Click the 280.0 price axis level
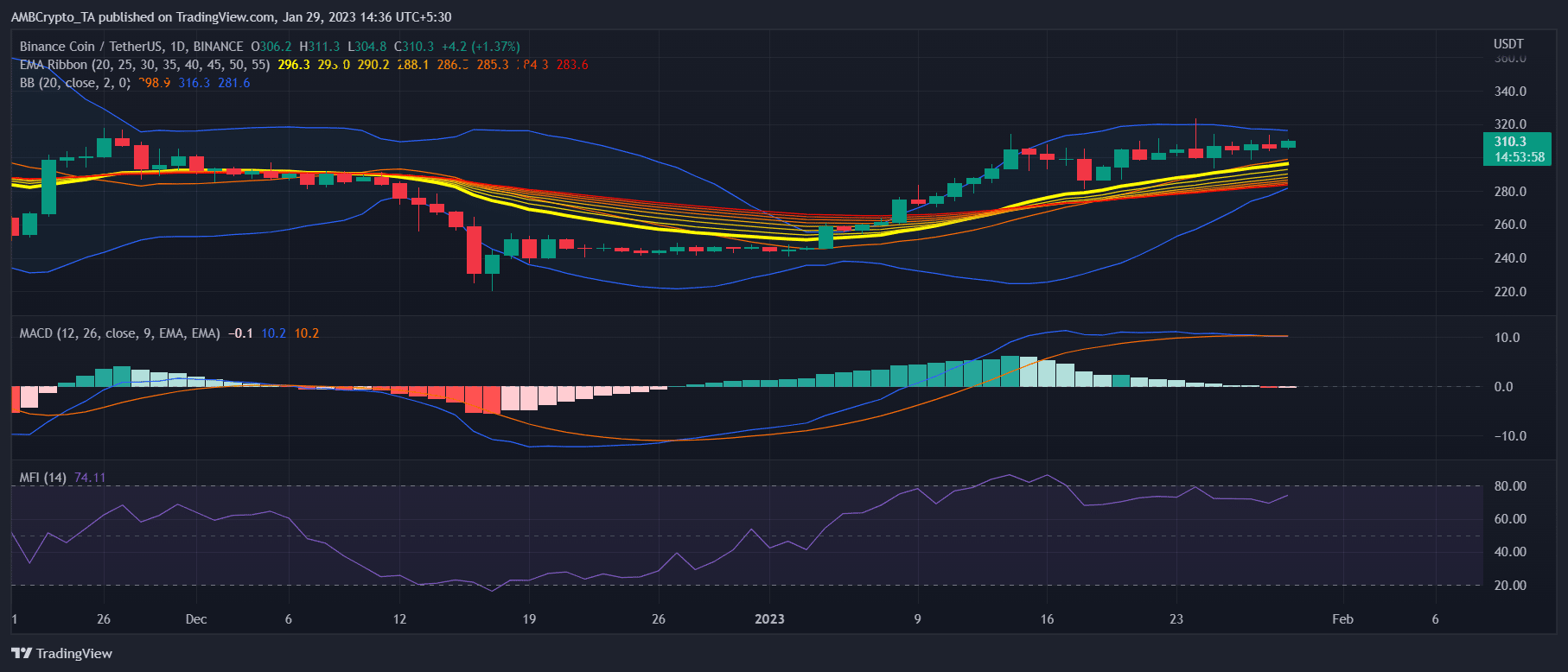This screenshot has width=1568, height=672. click(1510, 192)
